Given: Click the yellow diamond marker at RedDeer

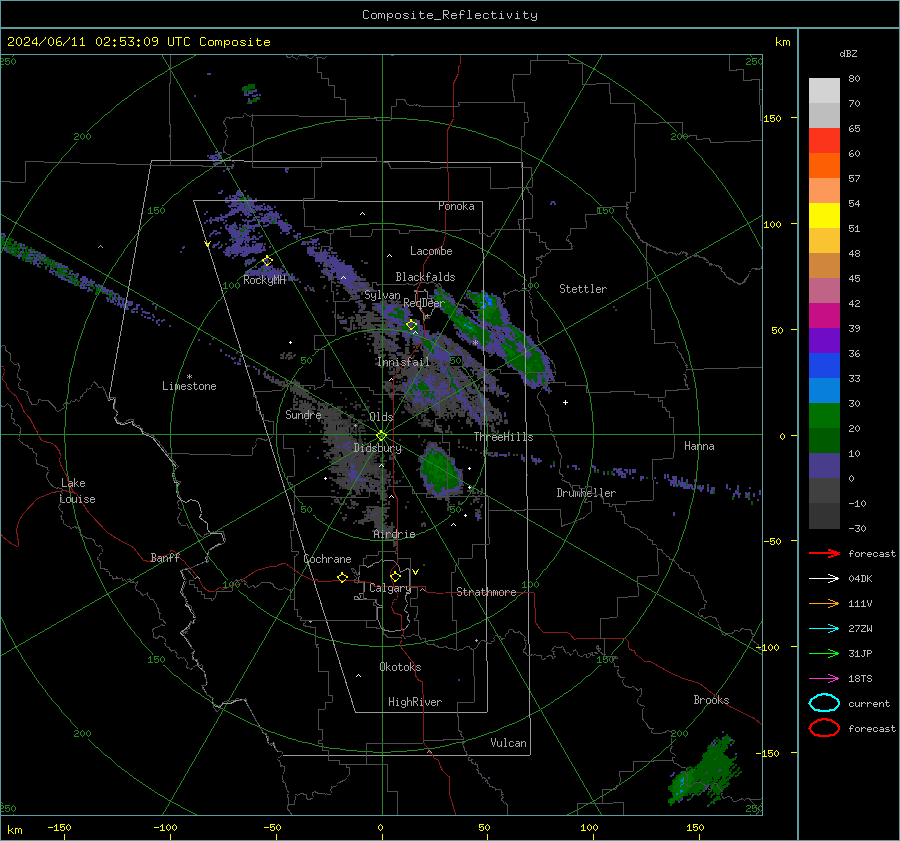Looking at the screenshot, I should pos(412,325).
